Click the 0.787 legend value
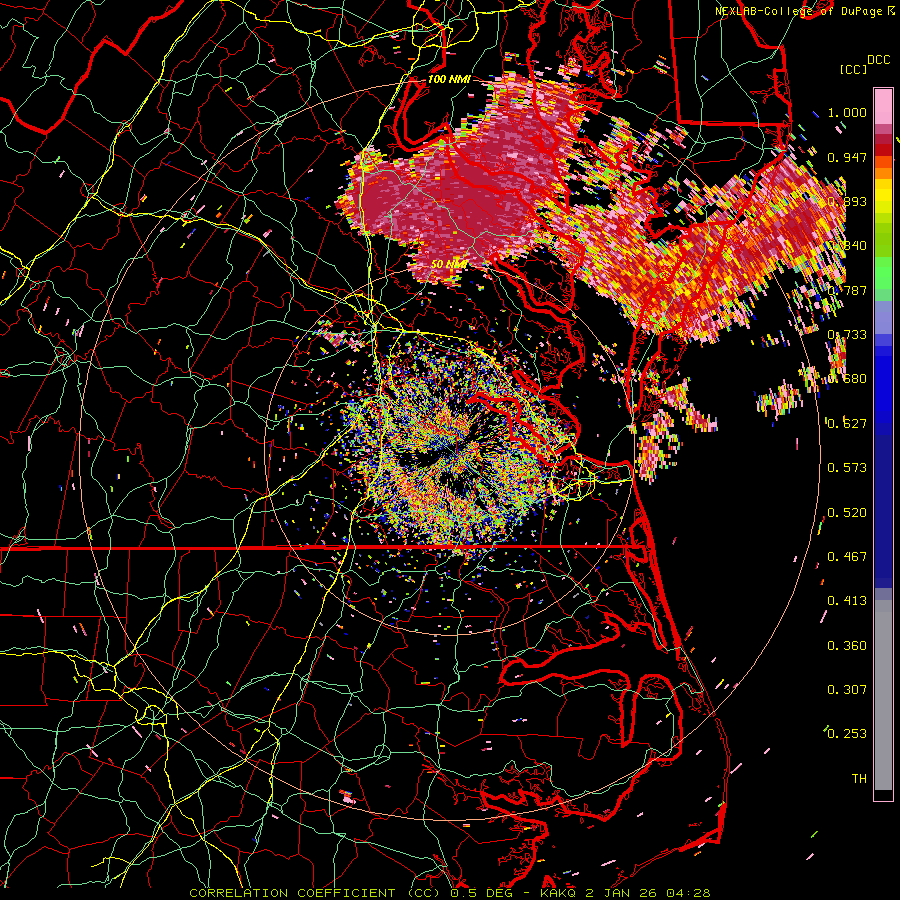This screenshot has height=900, width=900. click(x=847, y=290)
